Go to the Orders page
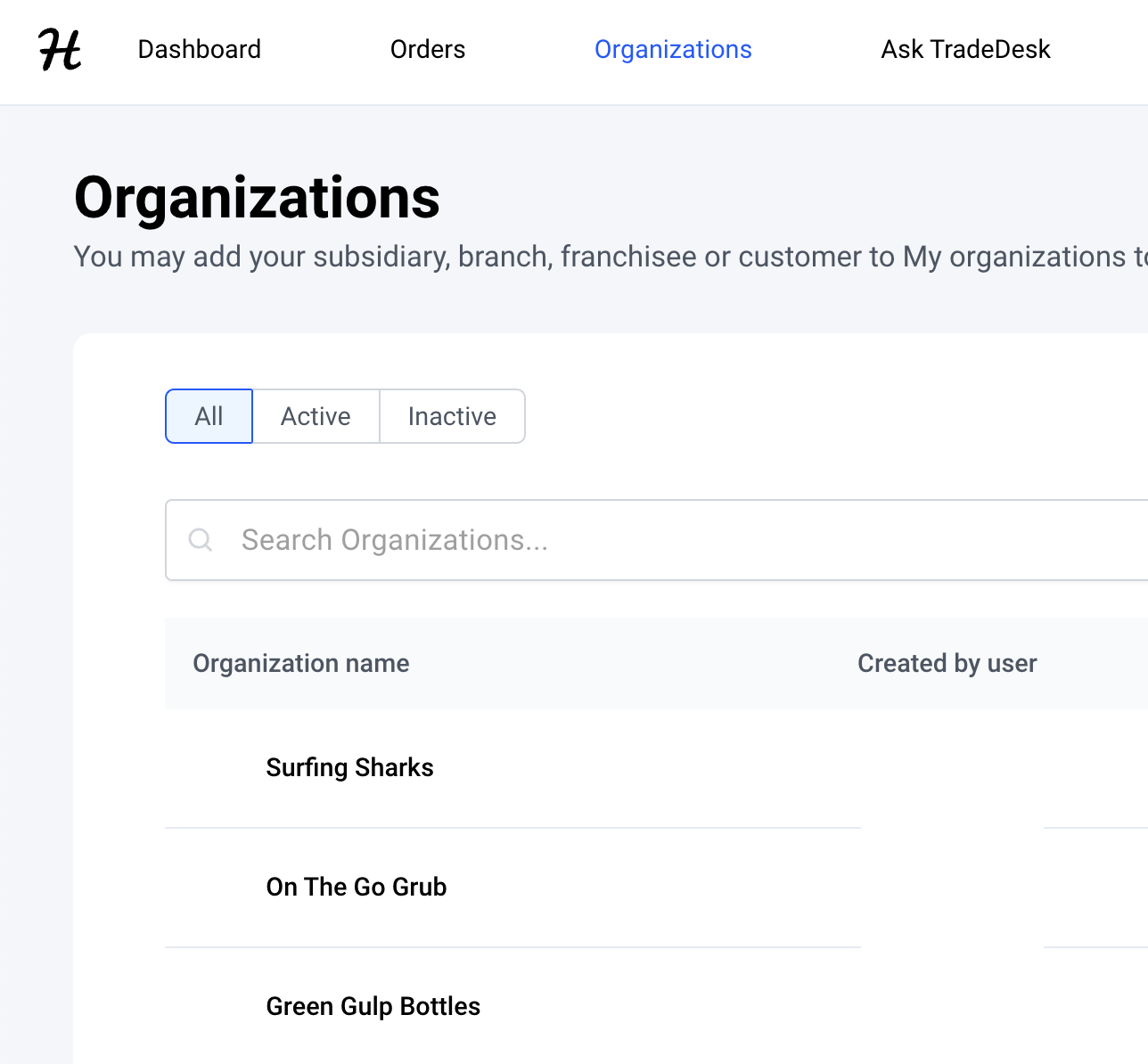 click(x=428, y=49)
